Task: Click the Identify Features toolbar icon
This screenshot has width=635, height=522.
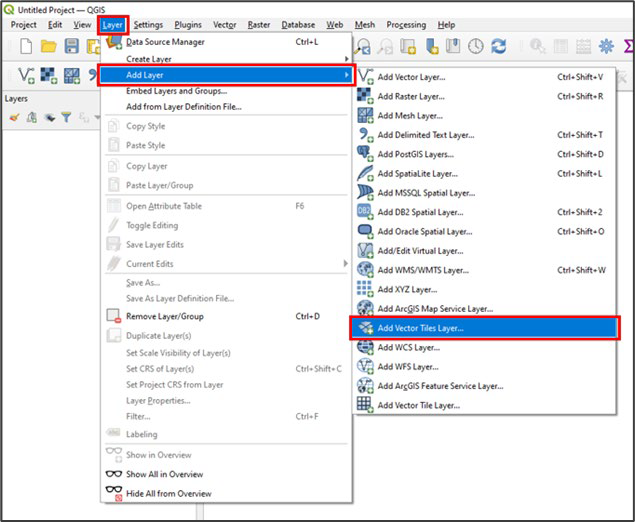Action: [537, 46]
